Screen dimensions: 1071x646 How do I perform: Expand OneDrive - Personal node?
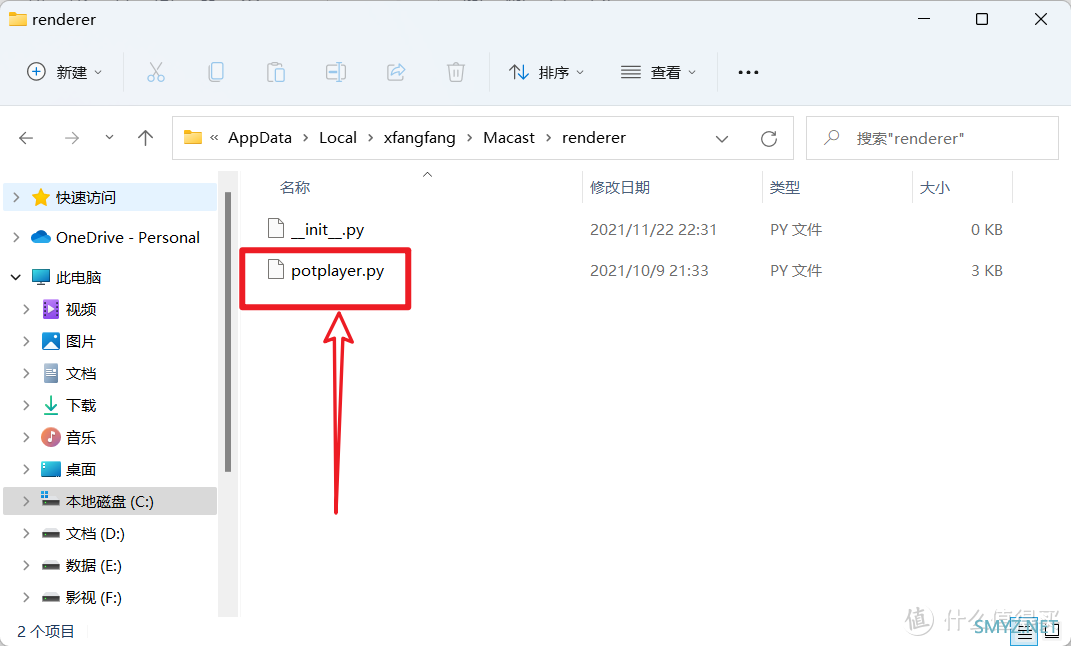coord(16,237)
